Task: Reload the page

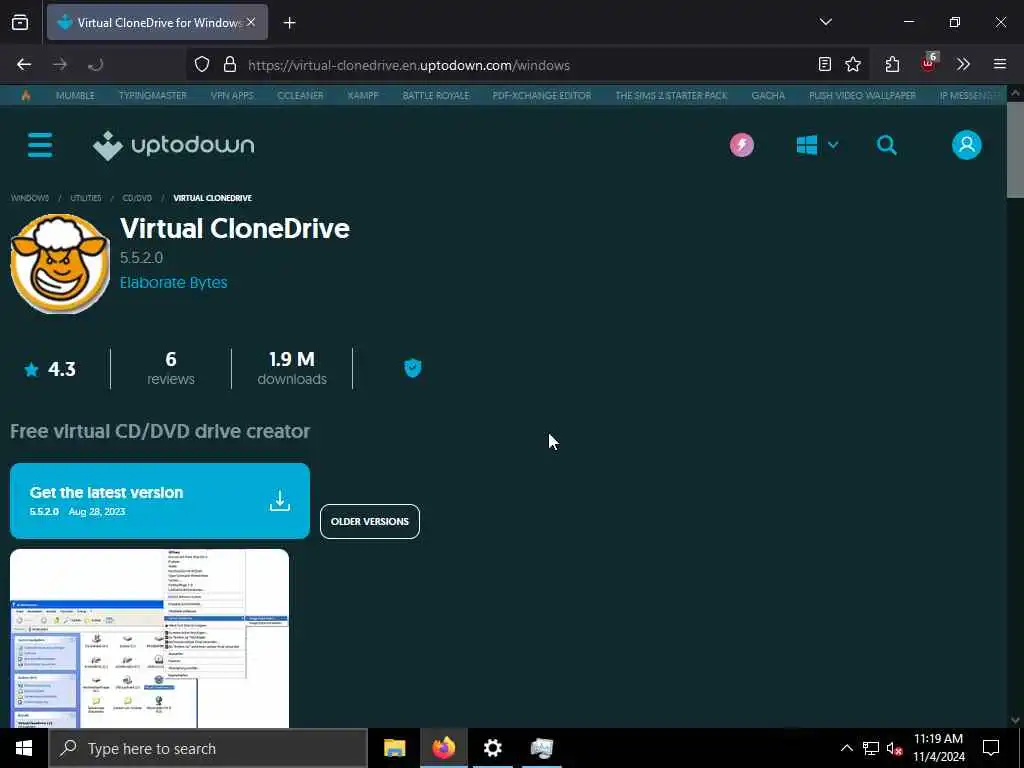Action: (x=95, y=65)
